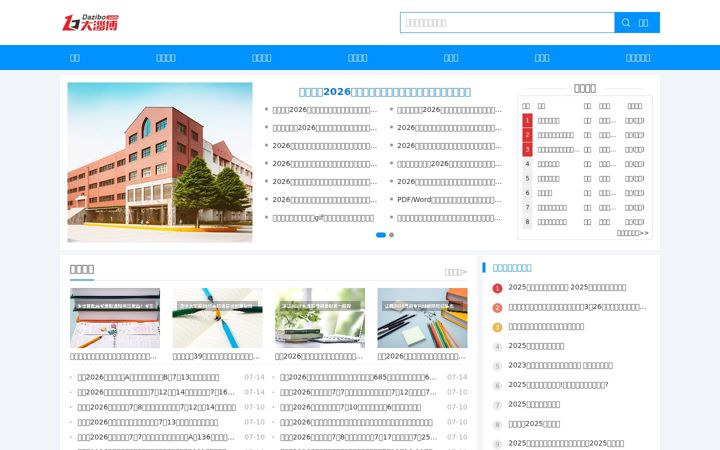Open the news item mentioning 7, 17 and 25
This screenshot has height=450, width=720.
358,437
